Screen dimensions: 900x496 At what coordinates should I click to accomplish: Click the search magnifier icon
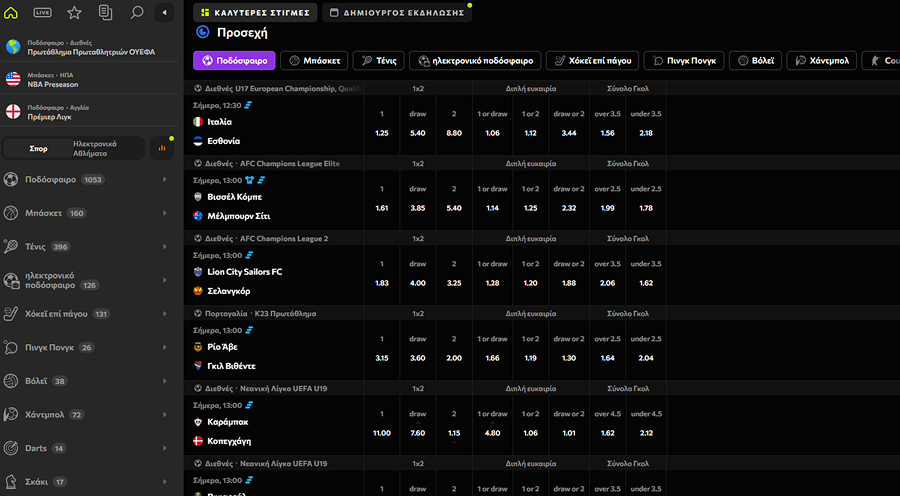tap(136, 13)
